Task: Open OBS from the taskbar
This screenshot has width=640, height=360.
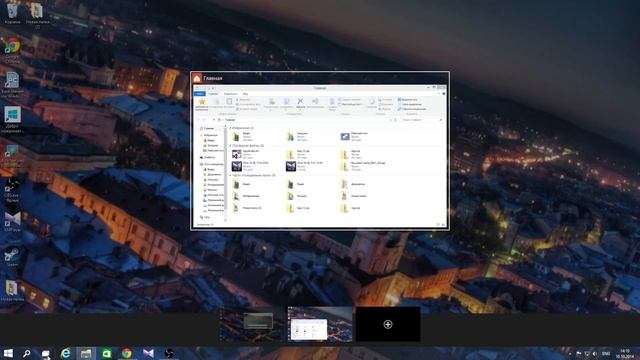Action: click(169, 353)
